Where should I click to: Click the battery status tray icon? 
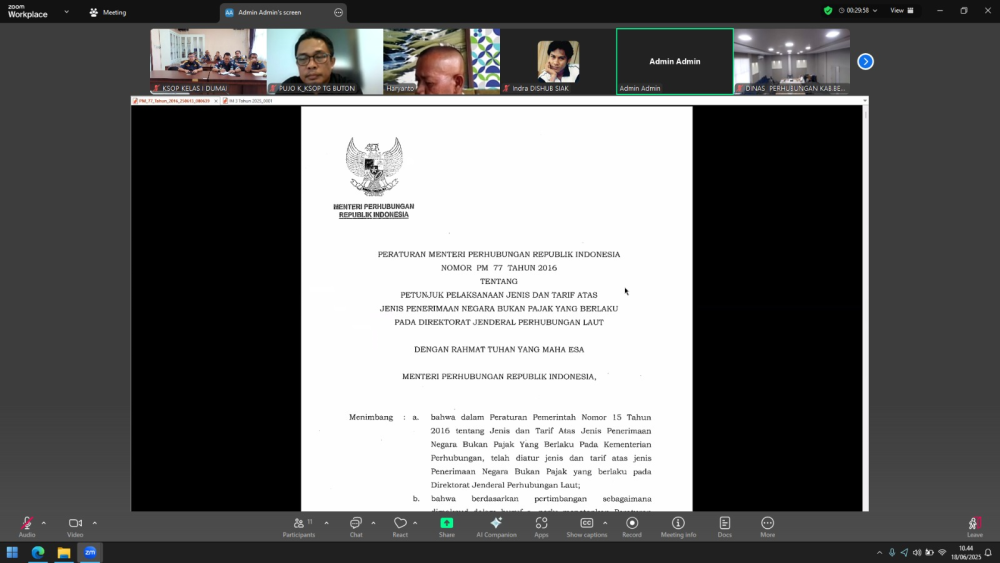point(929,553)
